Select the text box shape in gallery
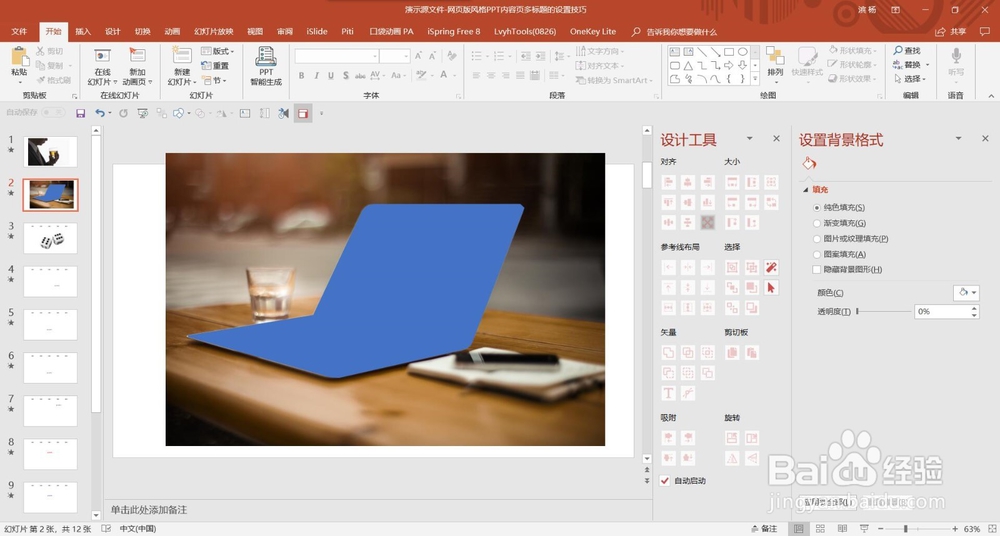 coord(675,52)
